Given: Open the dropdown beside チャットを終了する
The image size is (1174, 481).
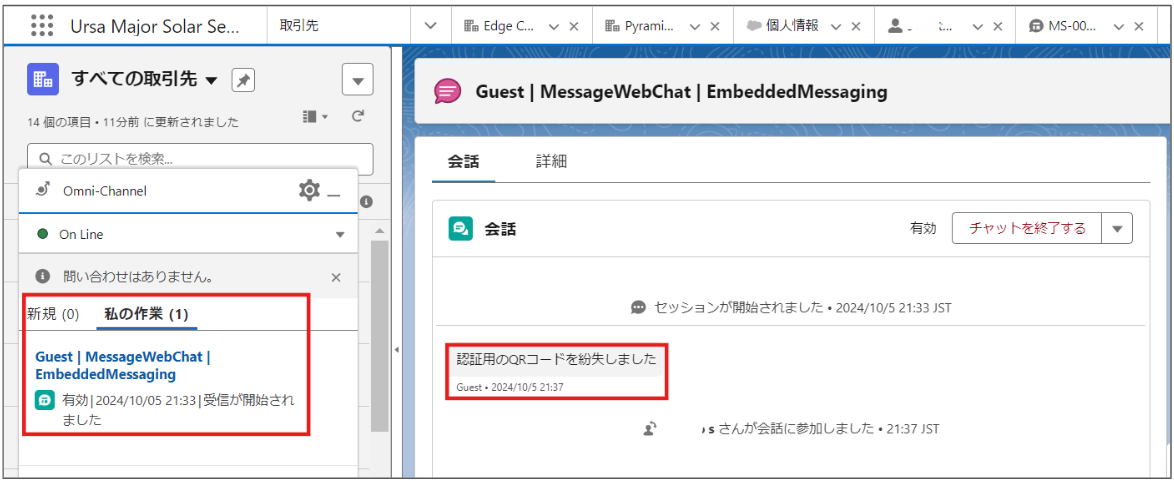Looking at the screenshot, I should click(x=1118, y=229).
